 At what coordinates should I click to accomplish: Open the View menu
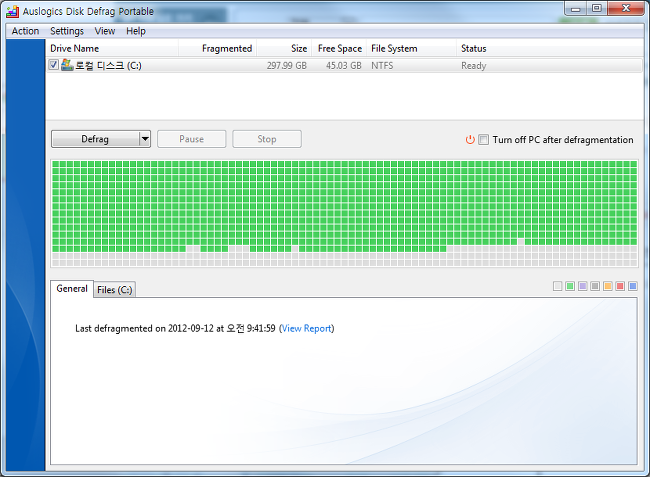click(104, 31)
